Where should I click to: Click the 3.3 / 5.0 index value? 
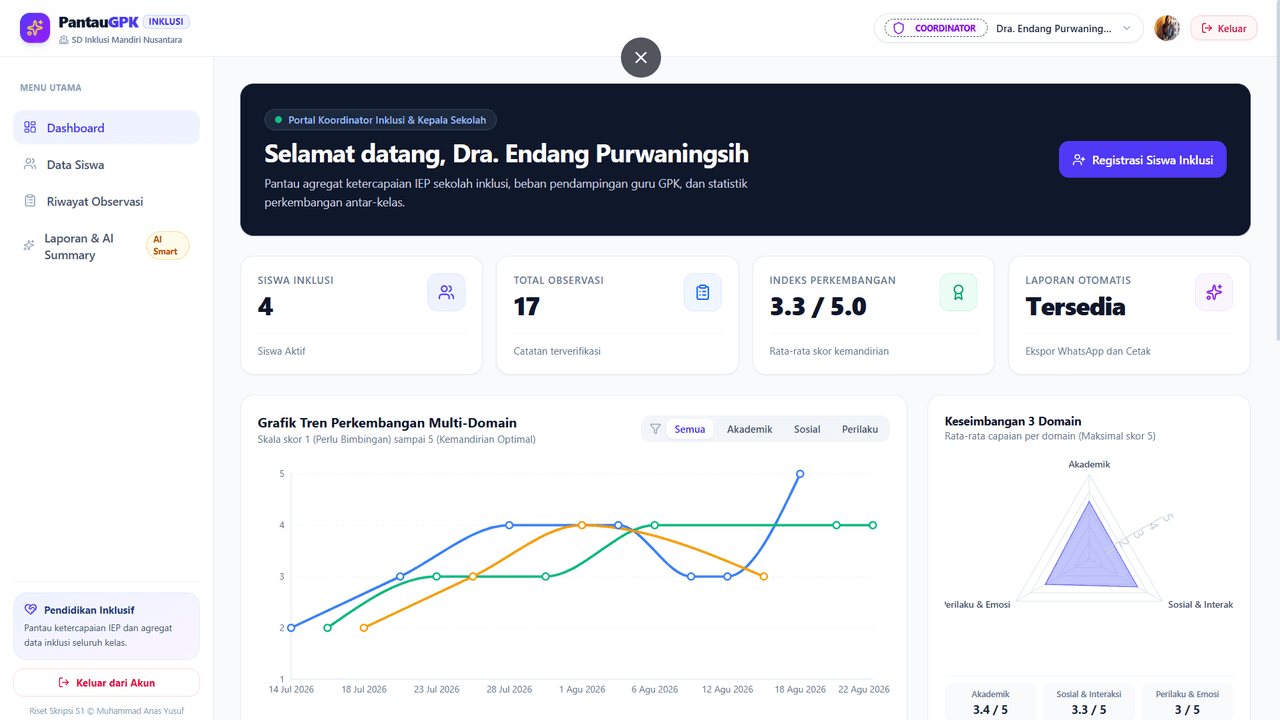tap(818, 307)
